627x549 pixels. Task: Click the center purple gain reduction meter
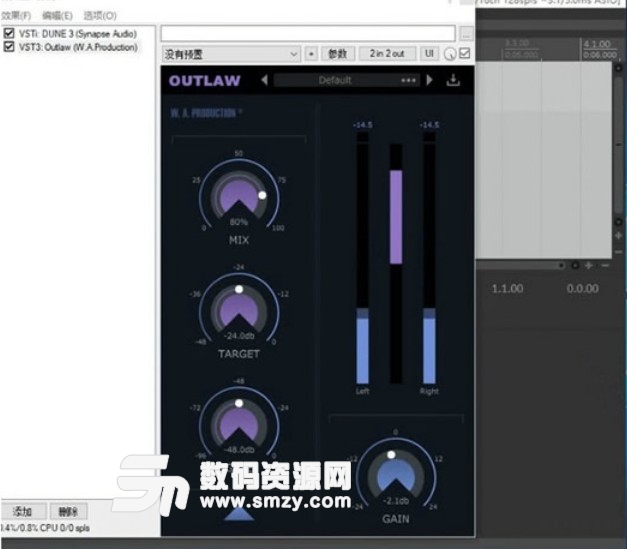tap(396, 264)
